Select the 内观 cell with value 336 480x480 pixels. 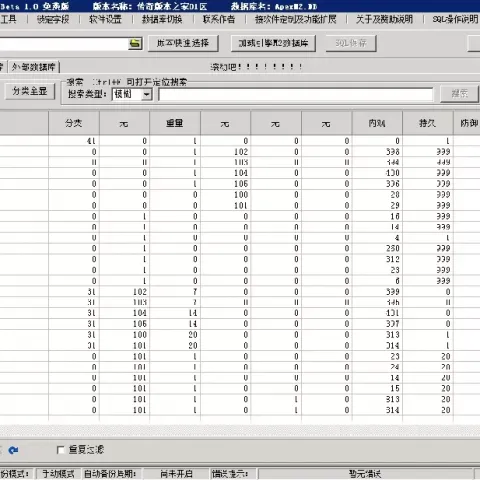pyautogui.click(x=377, y=184)
